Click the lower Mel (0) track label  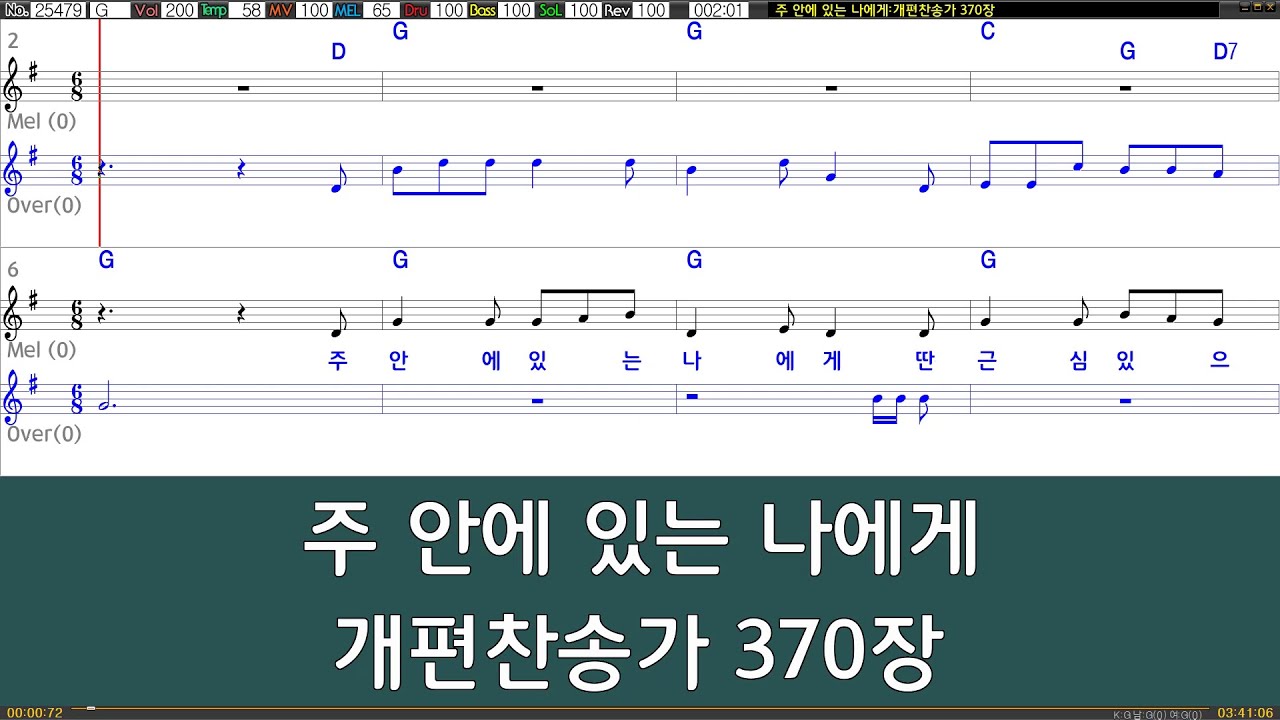(x=42, y=350)
